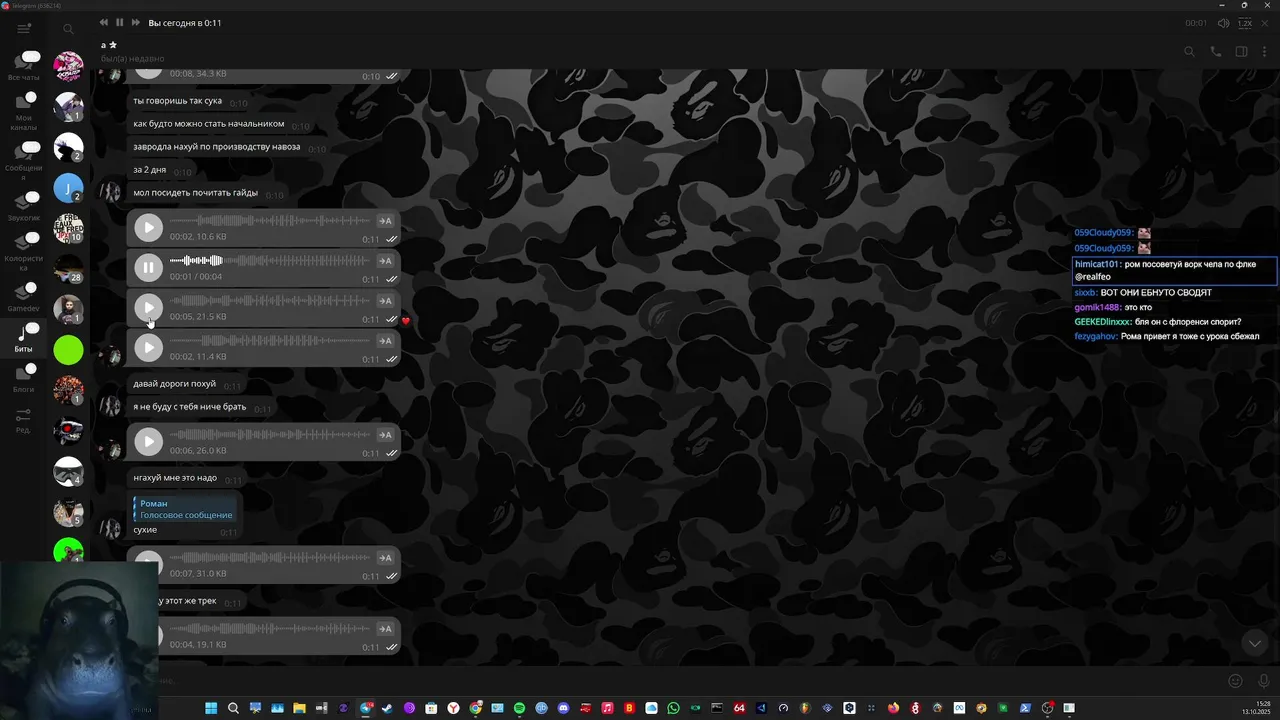
Task: Start a voice call with contact
Action: [1216, 52]
